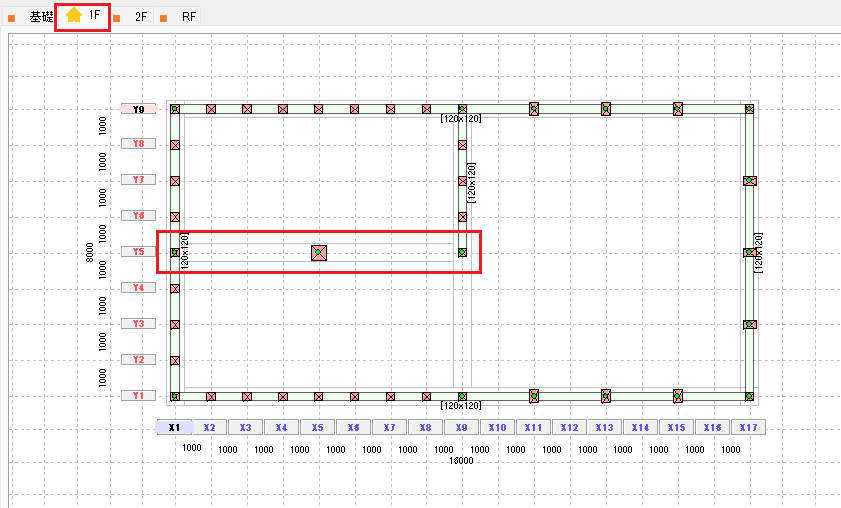Select the large column symbol at X5-Y5

click(x=319, y=253)
